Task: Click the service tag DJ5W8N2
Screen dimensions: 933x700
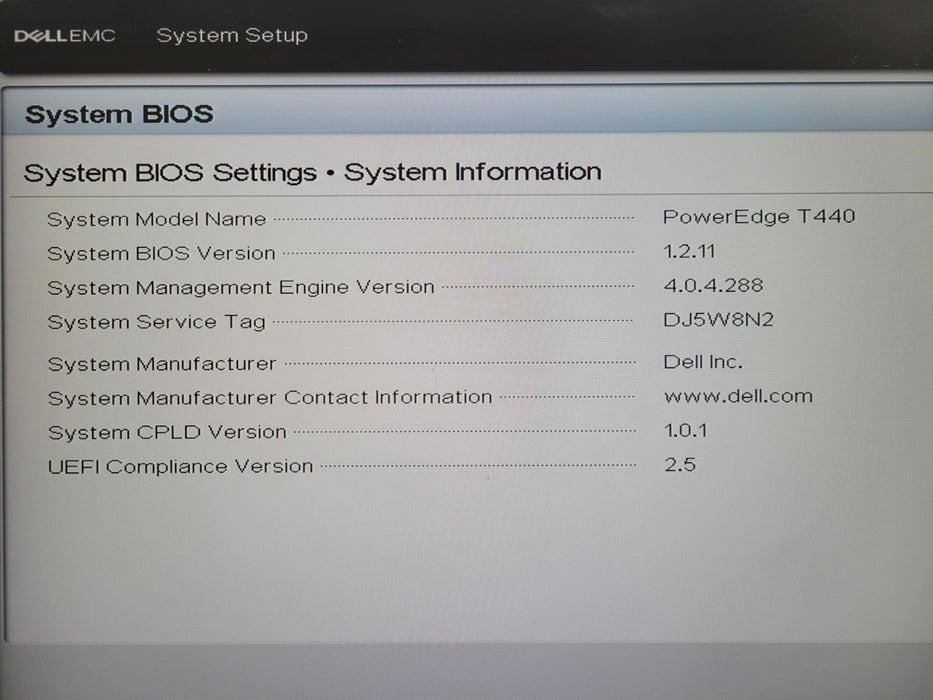Action: (x=719, y=320)
